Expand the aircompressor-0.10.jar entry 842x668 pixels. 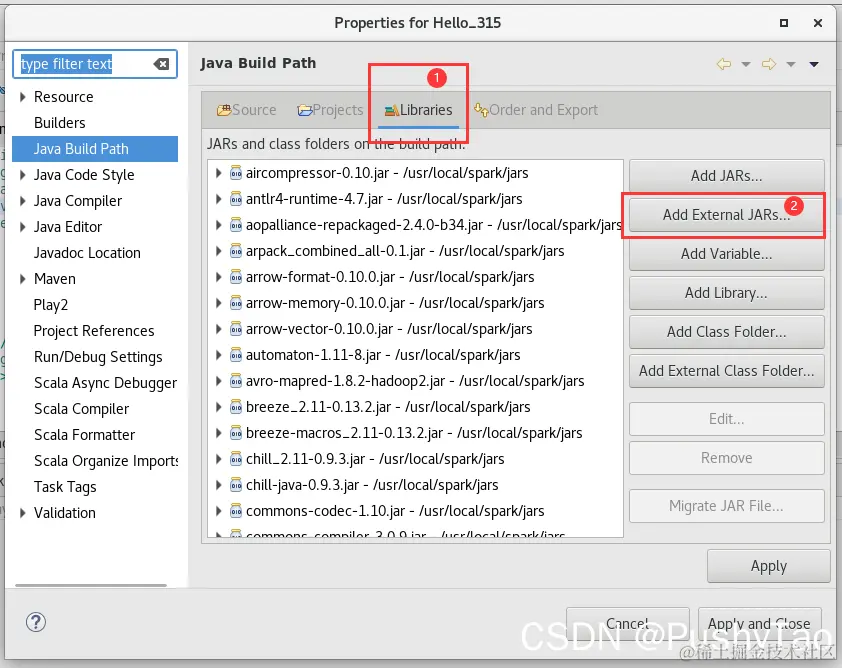tap(219, 173)
